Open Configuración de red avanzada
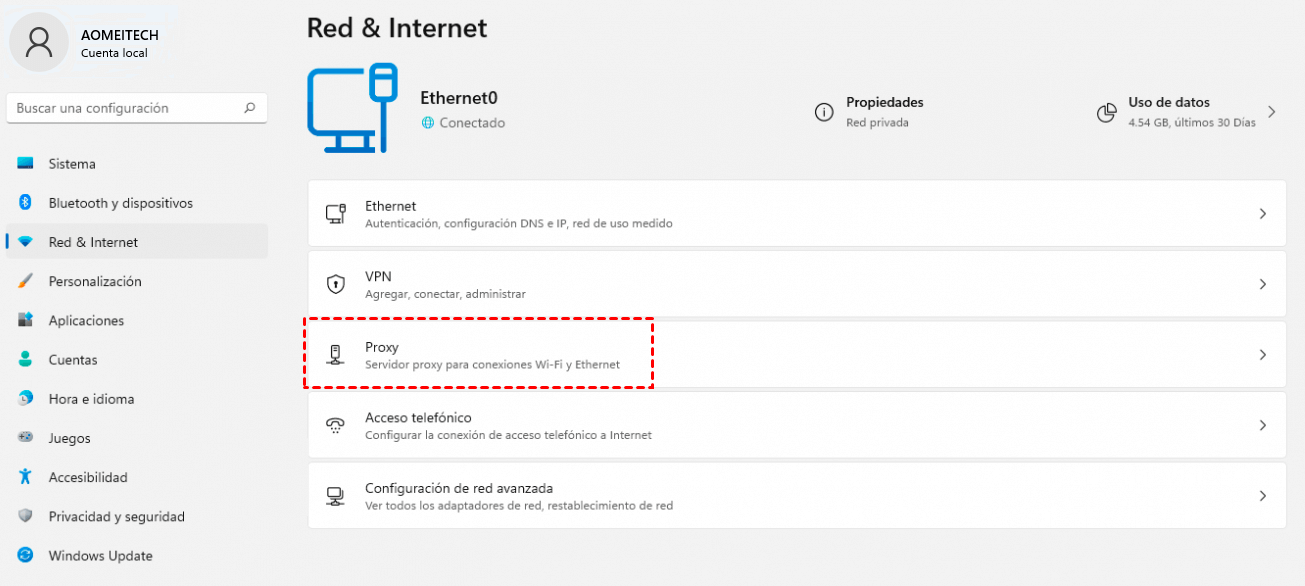 797,494
